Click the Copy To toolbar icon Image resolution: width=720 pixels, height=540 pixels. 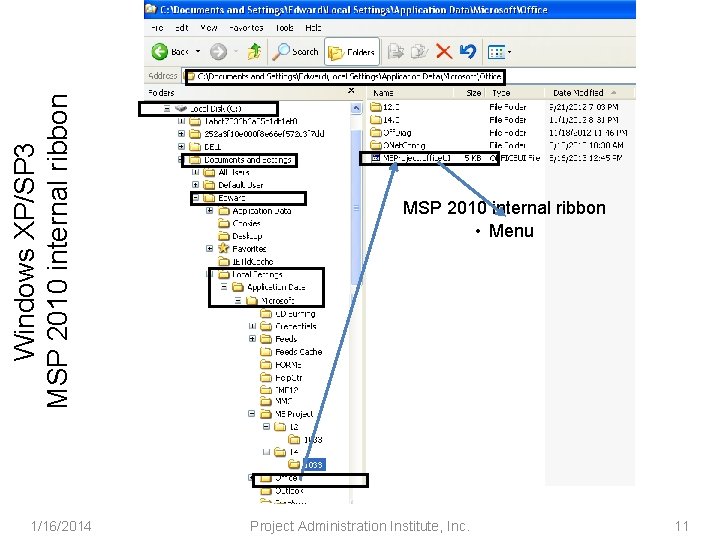tap(419, 51)
